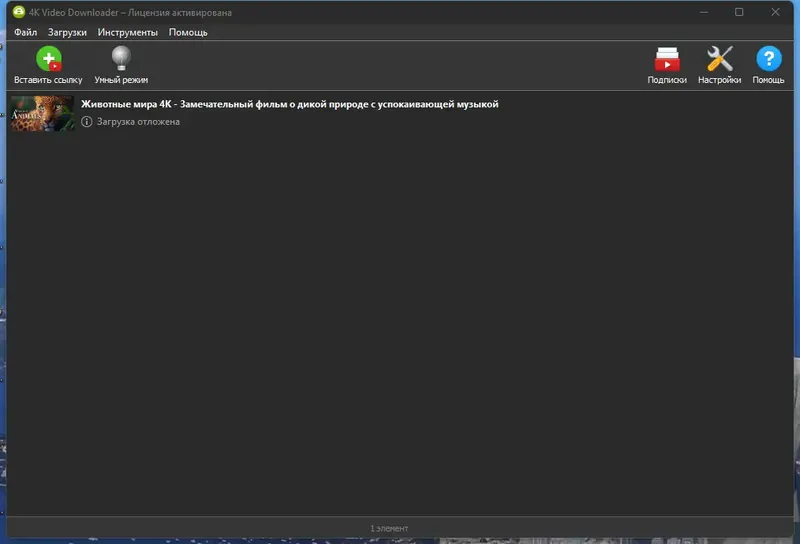Close the 4K Video Downloader window

tap(775, 12)
